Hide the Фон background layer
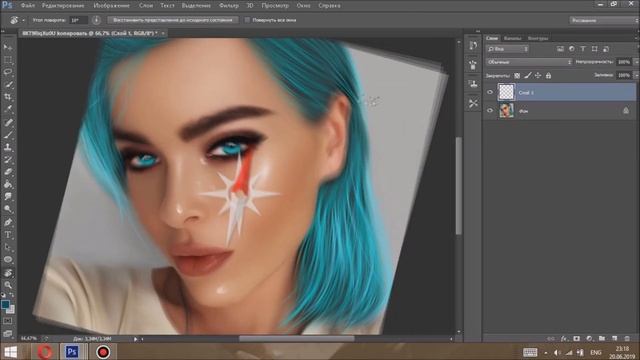 (490, 111)
